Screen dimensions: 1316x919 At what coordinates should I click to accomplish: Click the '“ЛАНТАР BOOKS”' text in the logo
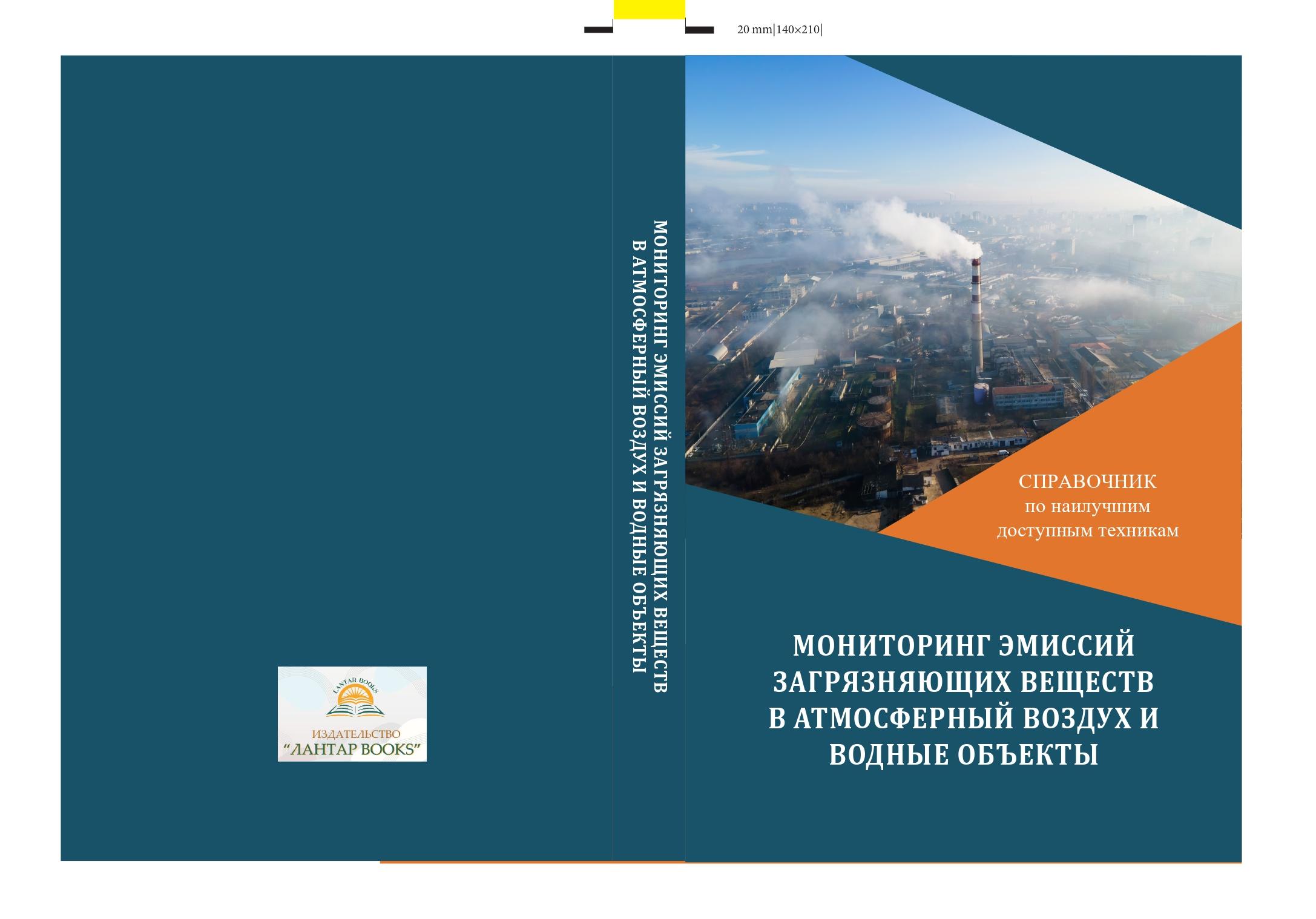[352, 749]
